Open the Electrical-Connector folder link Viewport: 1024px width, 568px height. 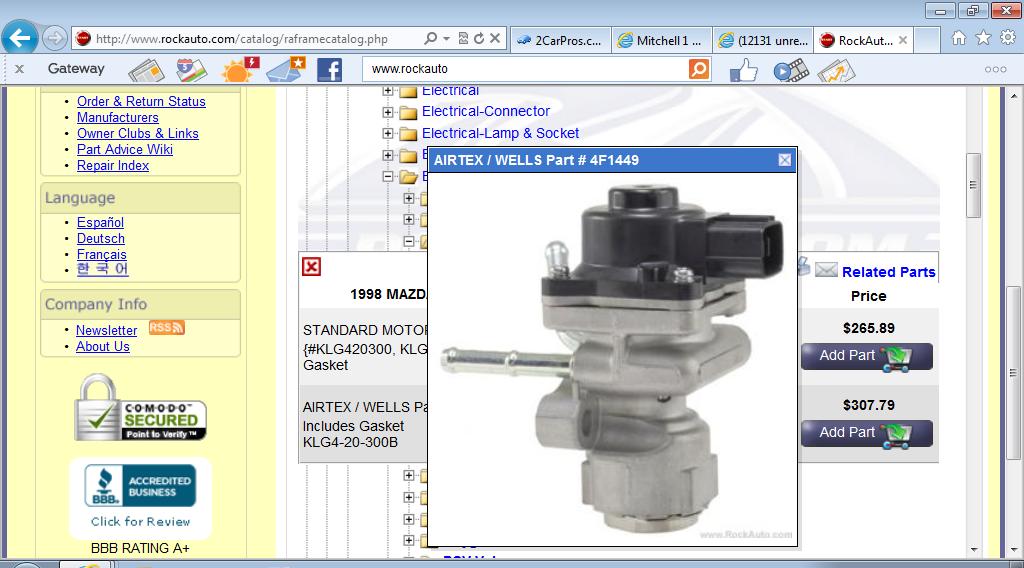click(486, 111)
